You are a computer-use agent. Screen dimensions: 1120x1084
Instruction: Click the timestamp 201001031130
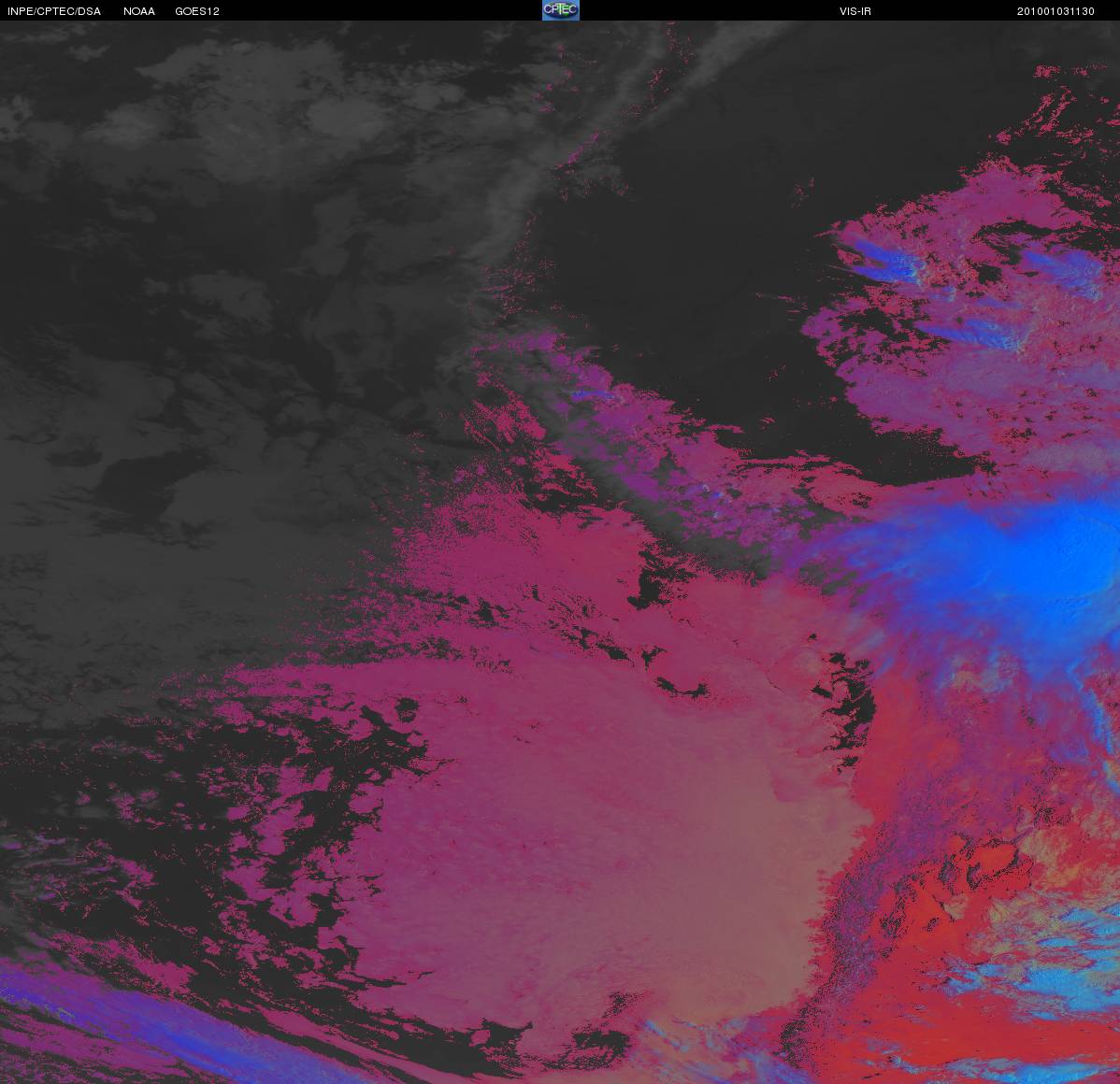tap(1055, 11)
